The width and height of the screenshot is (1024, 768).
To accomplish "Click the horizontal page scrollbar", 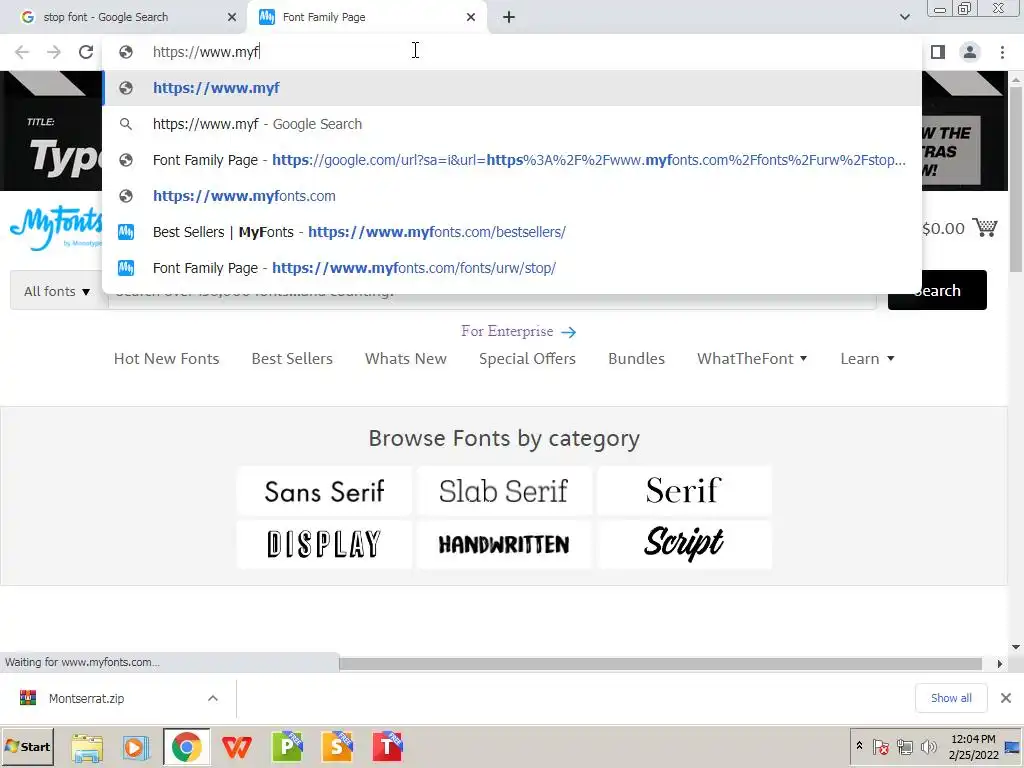I will 660,664.
